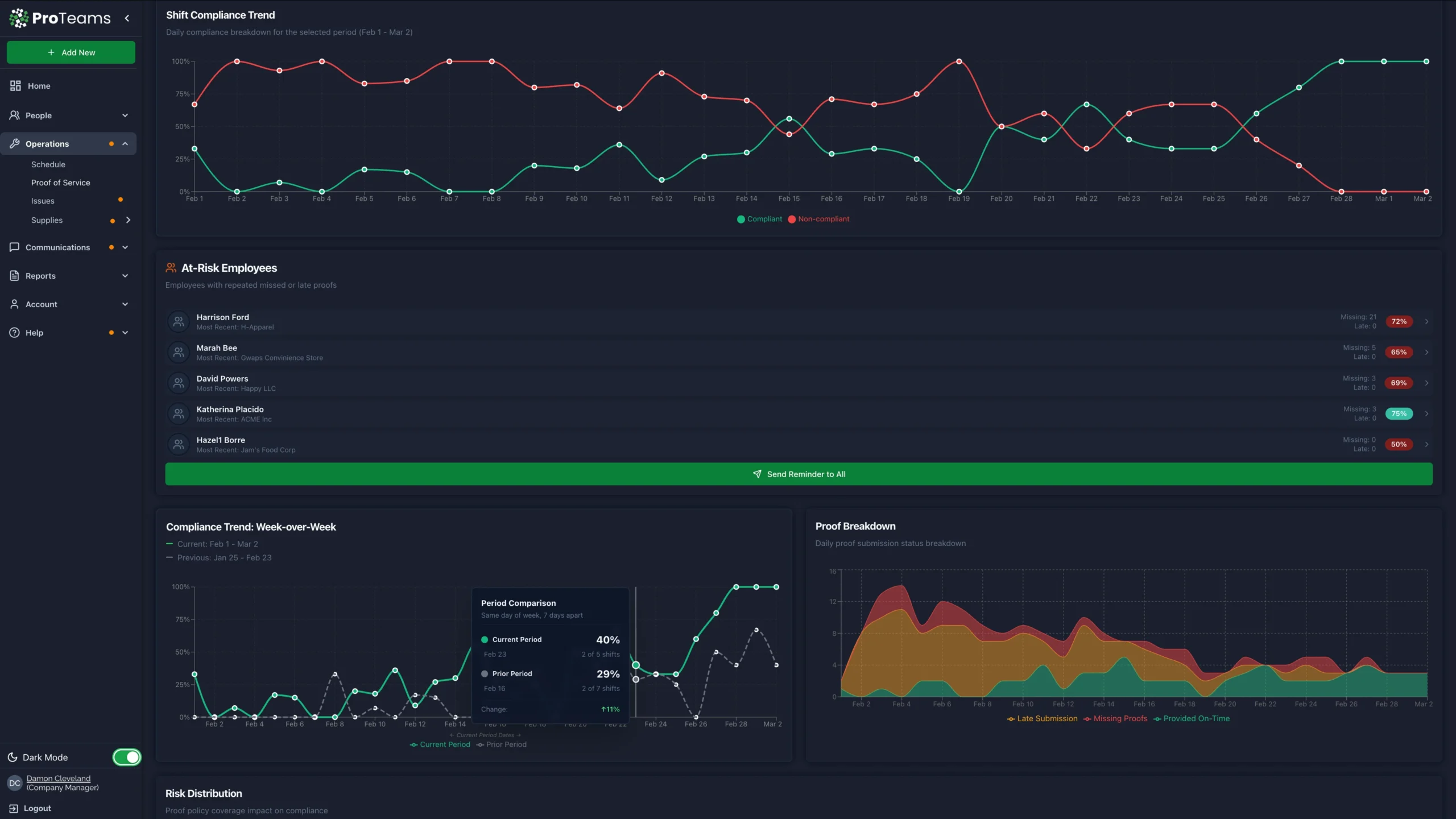Toggle Dark Mode switch off
The image size is (1456, 819).
(x=126, y=757)
